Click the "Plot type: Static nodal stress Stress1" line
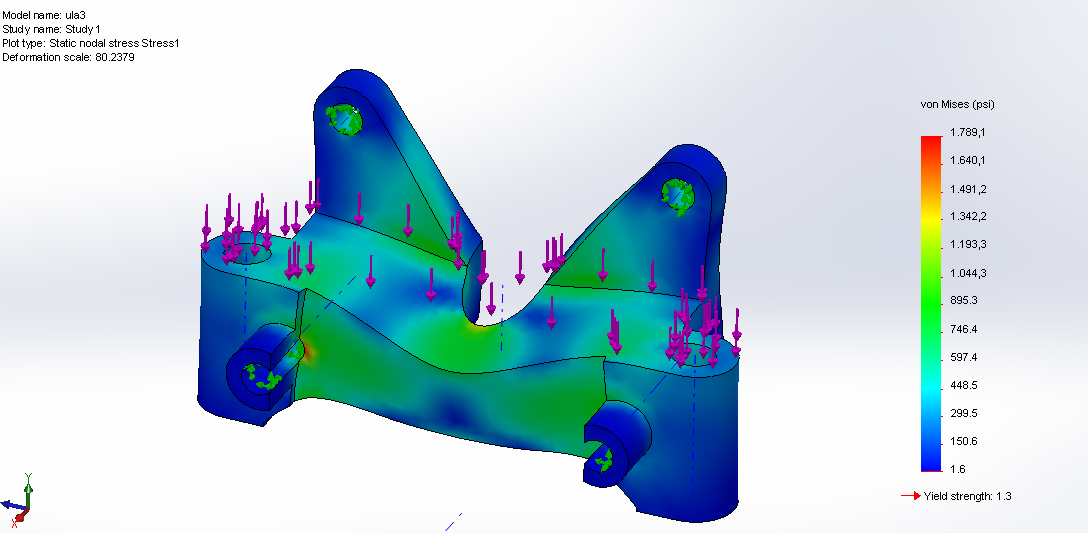1088x533 pixels. click(91, 43)
